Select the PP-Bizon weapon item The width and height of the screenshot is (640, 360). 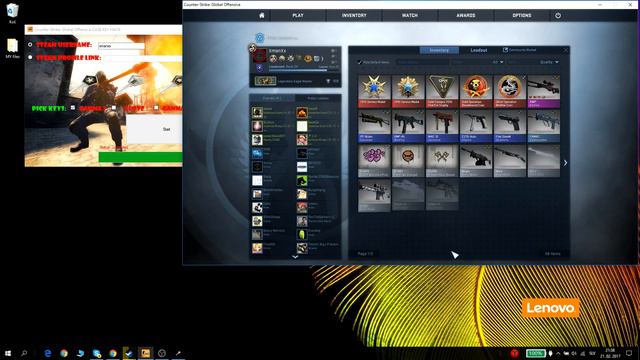374,126
